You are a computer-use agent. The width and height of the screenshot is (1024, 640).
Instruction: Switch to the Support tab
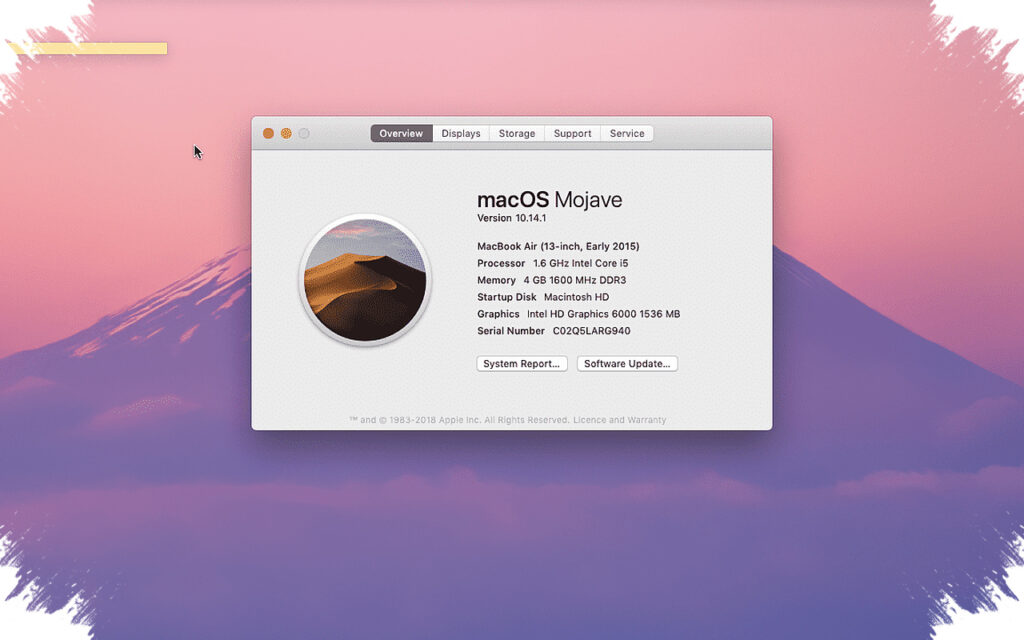[572, 133]
